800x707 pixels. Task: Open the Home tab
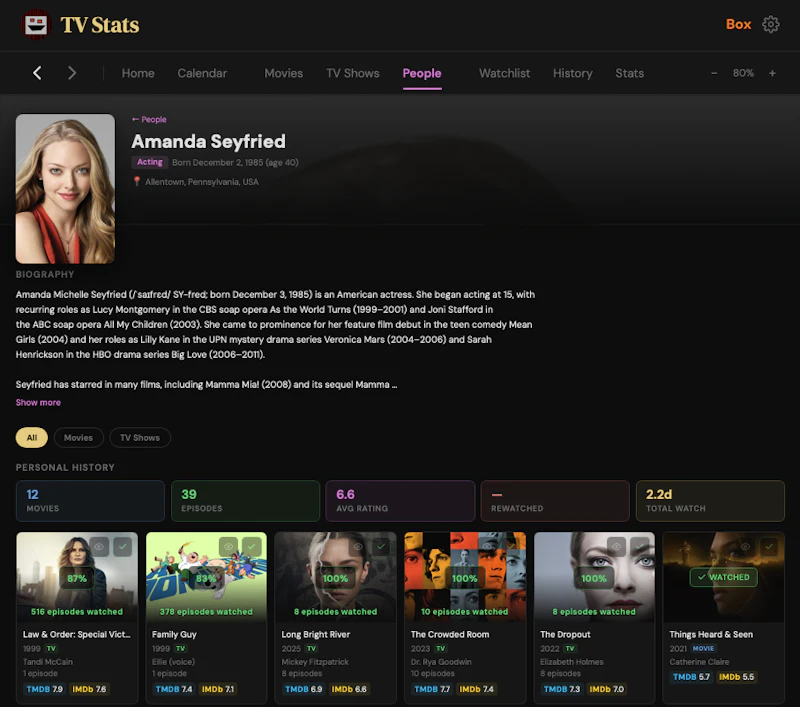tap(138, 73)
